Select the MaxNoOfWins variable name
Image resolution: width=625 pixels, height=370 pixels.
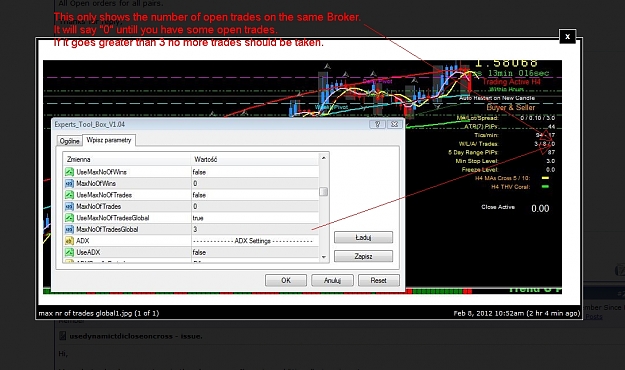96,183
